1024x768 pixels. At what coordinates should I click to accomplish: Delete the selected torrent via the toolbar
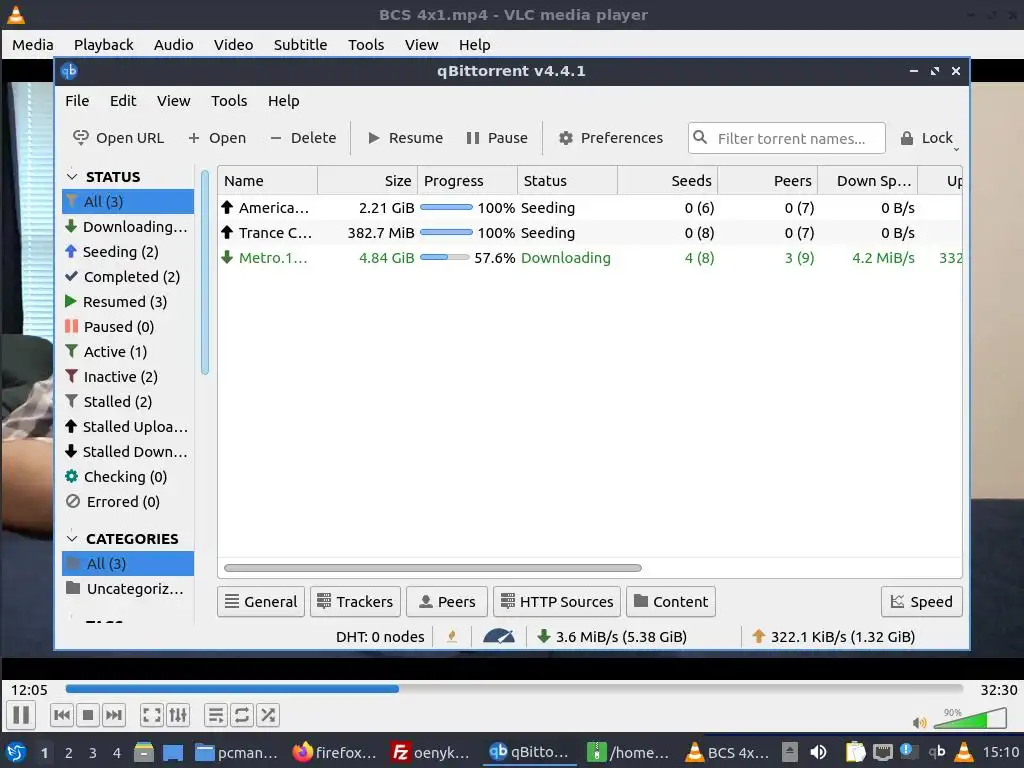pyautogui.click(x=304, y=138)
